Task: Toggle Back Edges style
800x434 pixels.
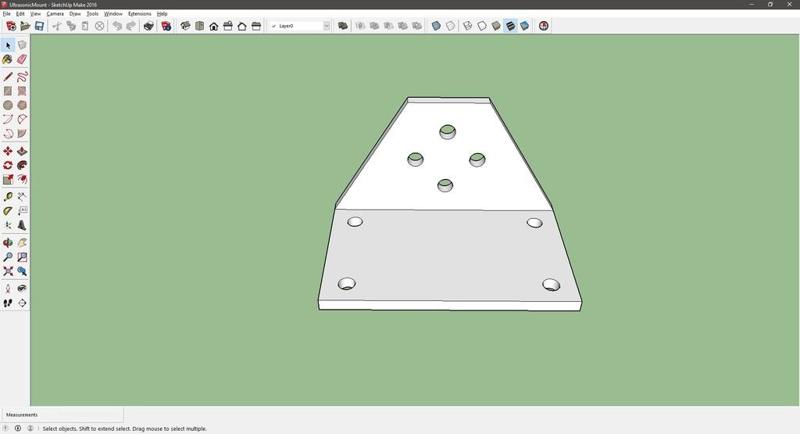Action: [x=451, y=25]
